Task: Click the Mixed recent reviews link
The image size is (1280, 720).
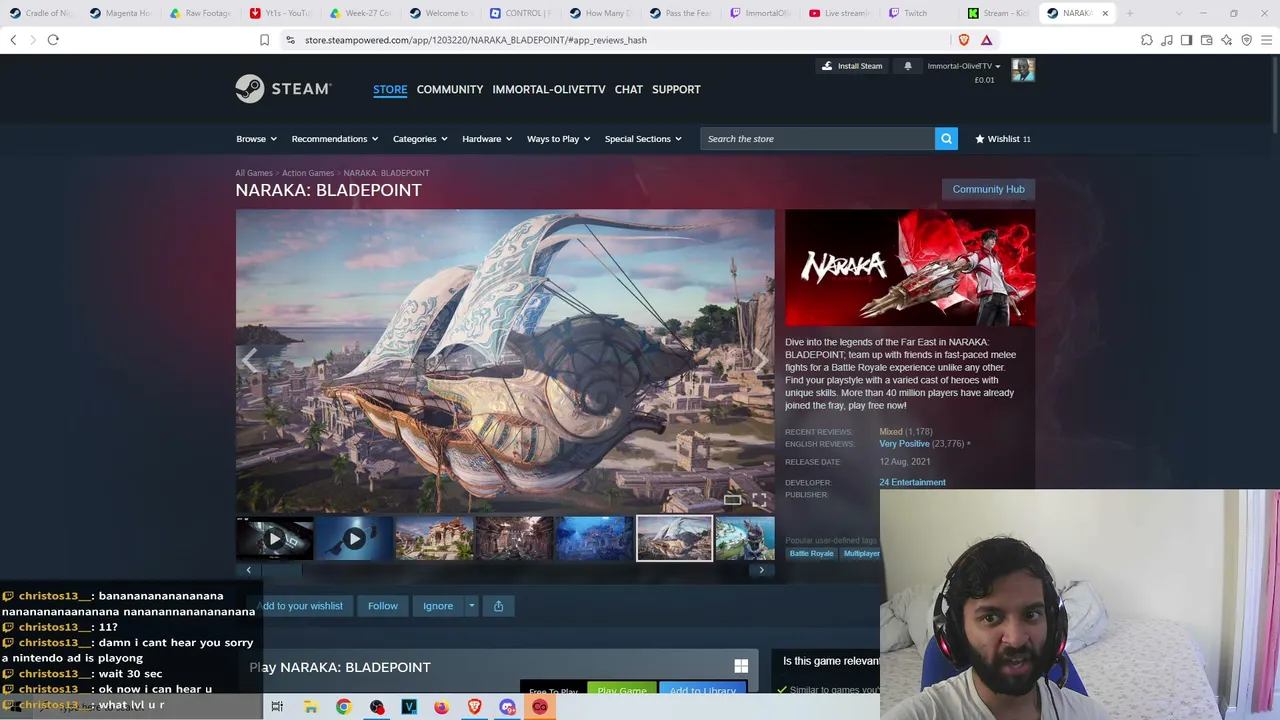Action: click(891, 432)
